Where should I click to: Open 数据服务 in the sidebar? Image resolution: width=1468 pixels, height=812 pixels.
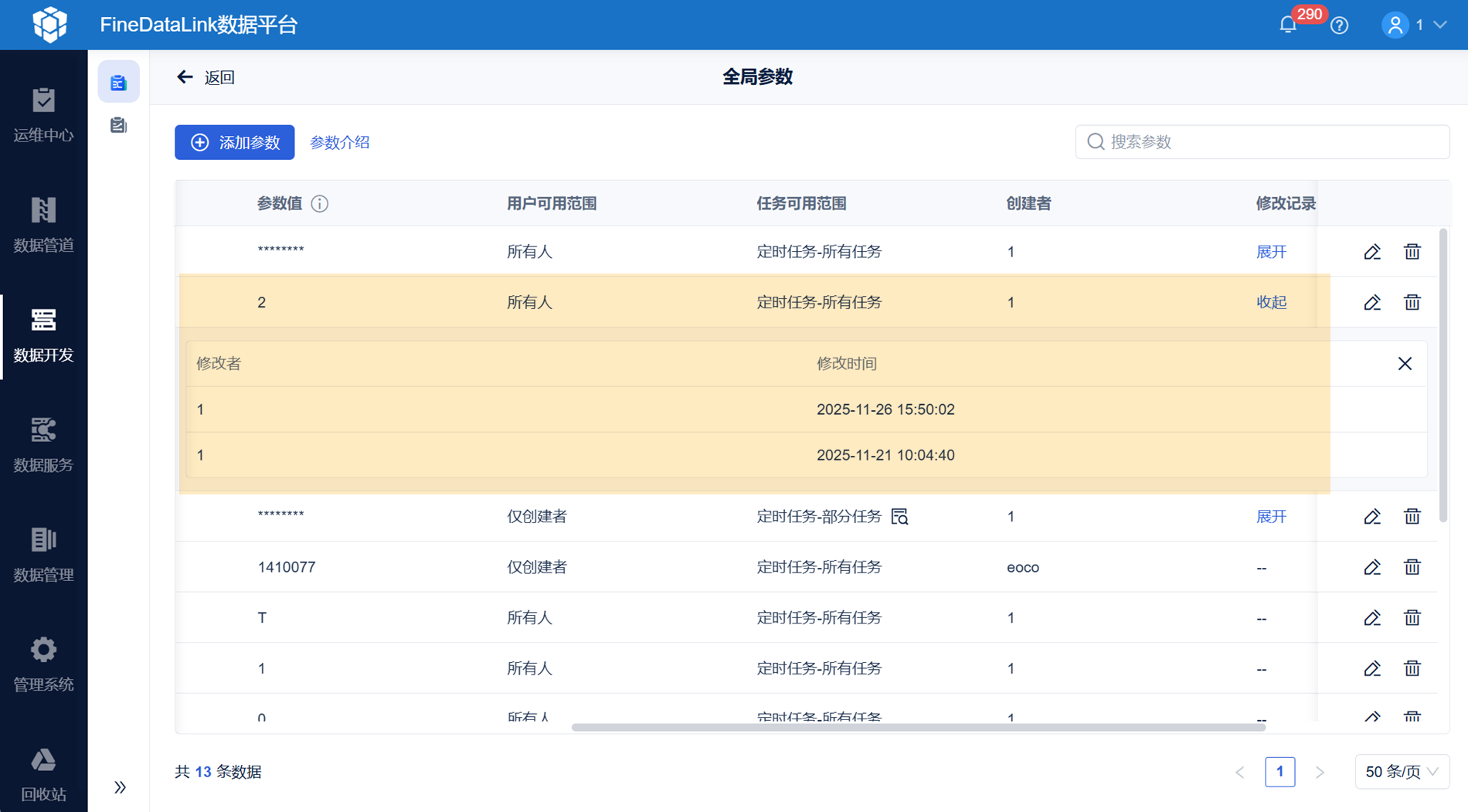click(43, 446)
